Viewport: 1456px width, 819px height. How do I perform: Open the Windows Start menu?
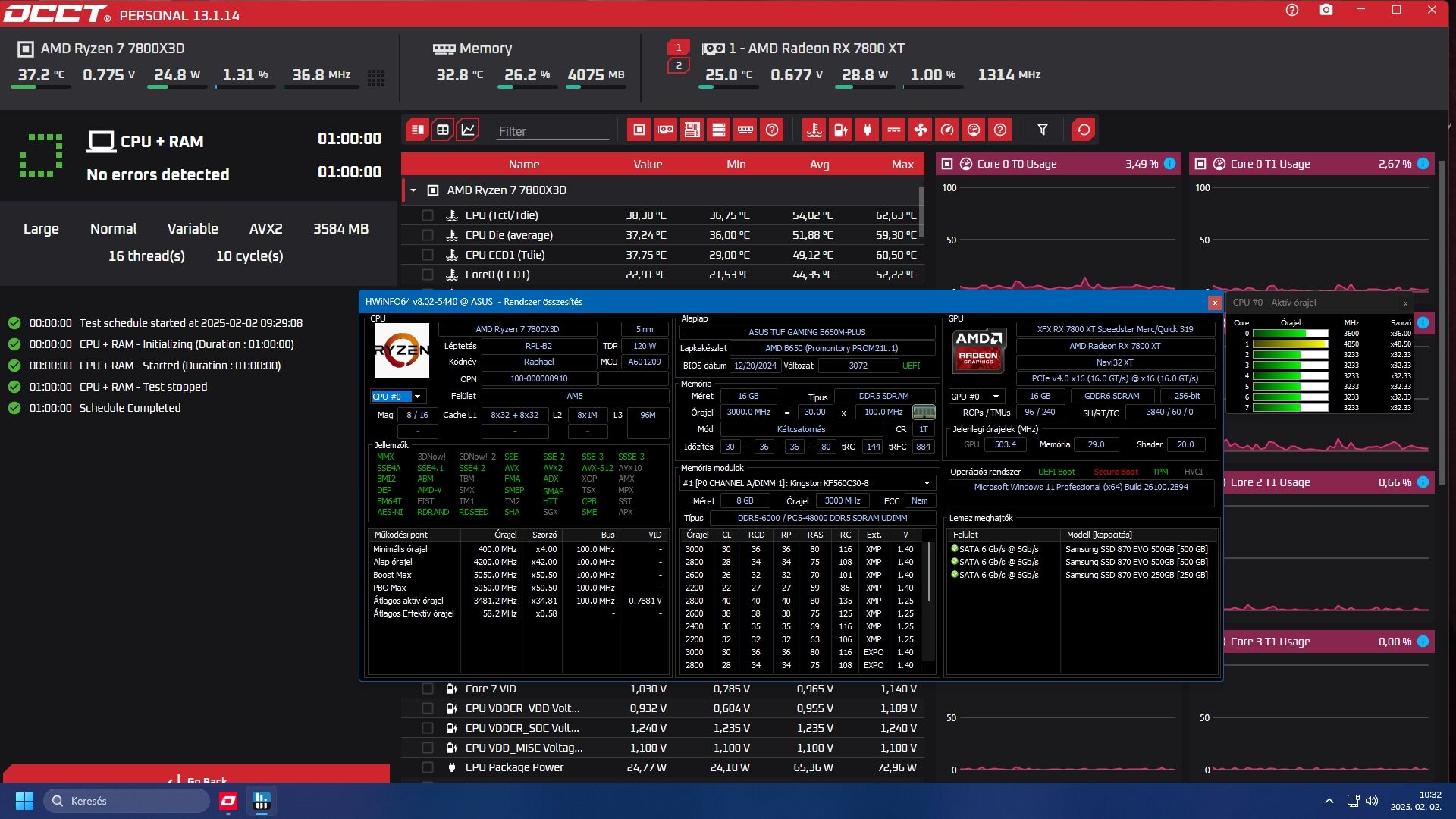click(x=24, y=801)
